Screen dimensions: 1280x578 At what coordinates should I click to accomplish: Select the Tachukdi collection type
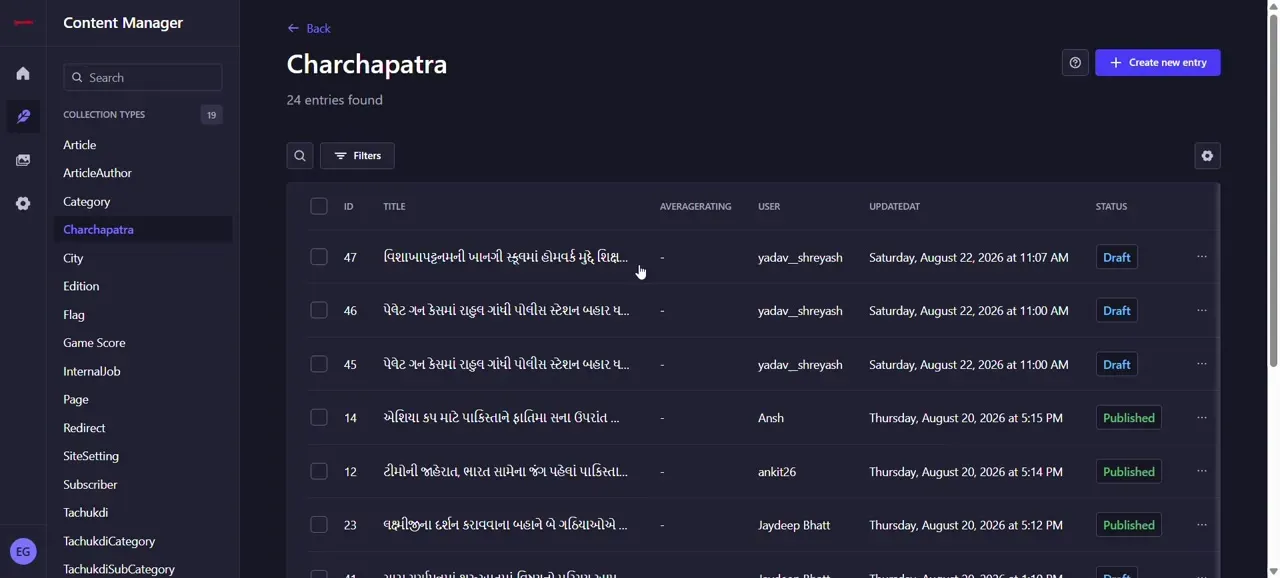point(86,512)
